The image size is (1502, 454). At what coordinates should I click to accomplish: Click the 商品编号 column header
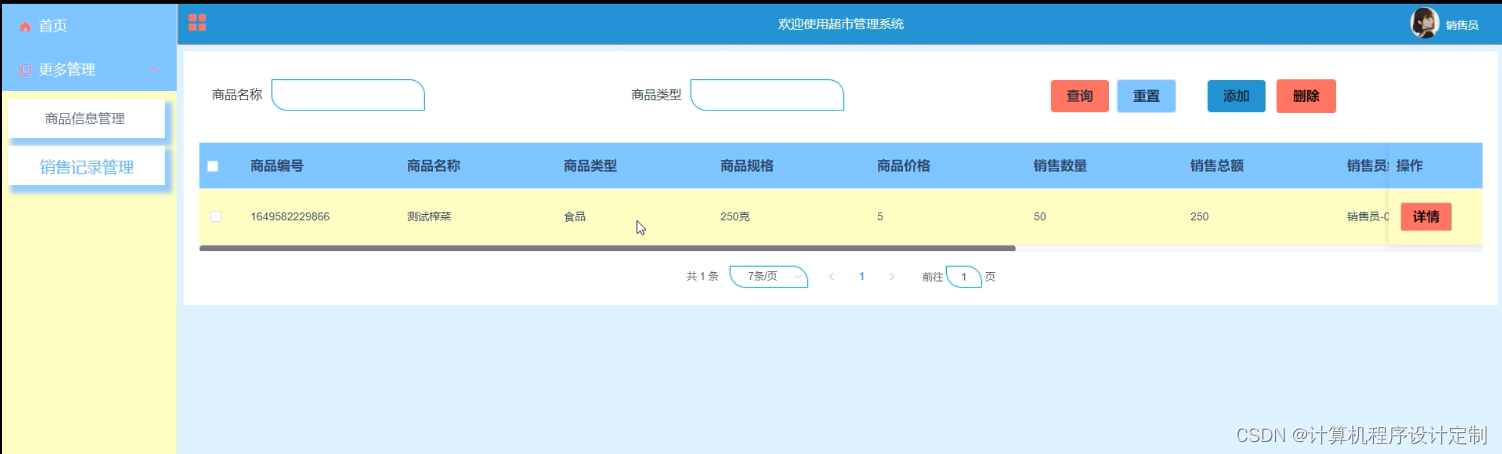277,166
